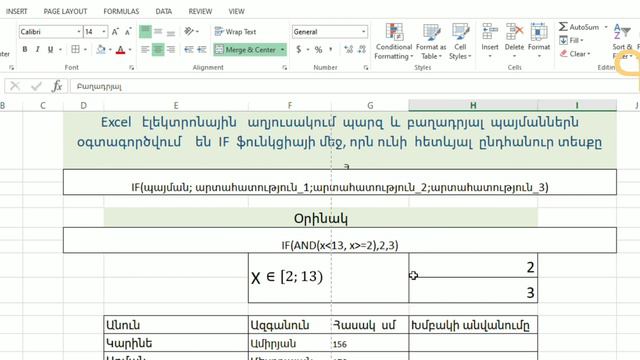Screen dimensions: 640x360
Task: Open Merge & Center dropdown arrow
Action: [282, 50]
